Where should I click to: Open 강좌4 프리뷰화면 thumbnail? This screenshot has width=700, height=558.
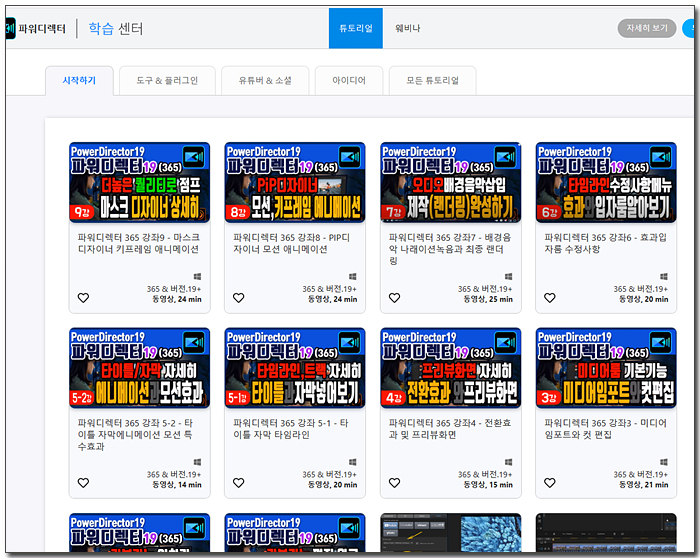coord(450,368)
